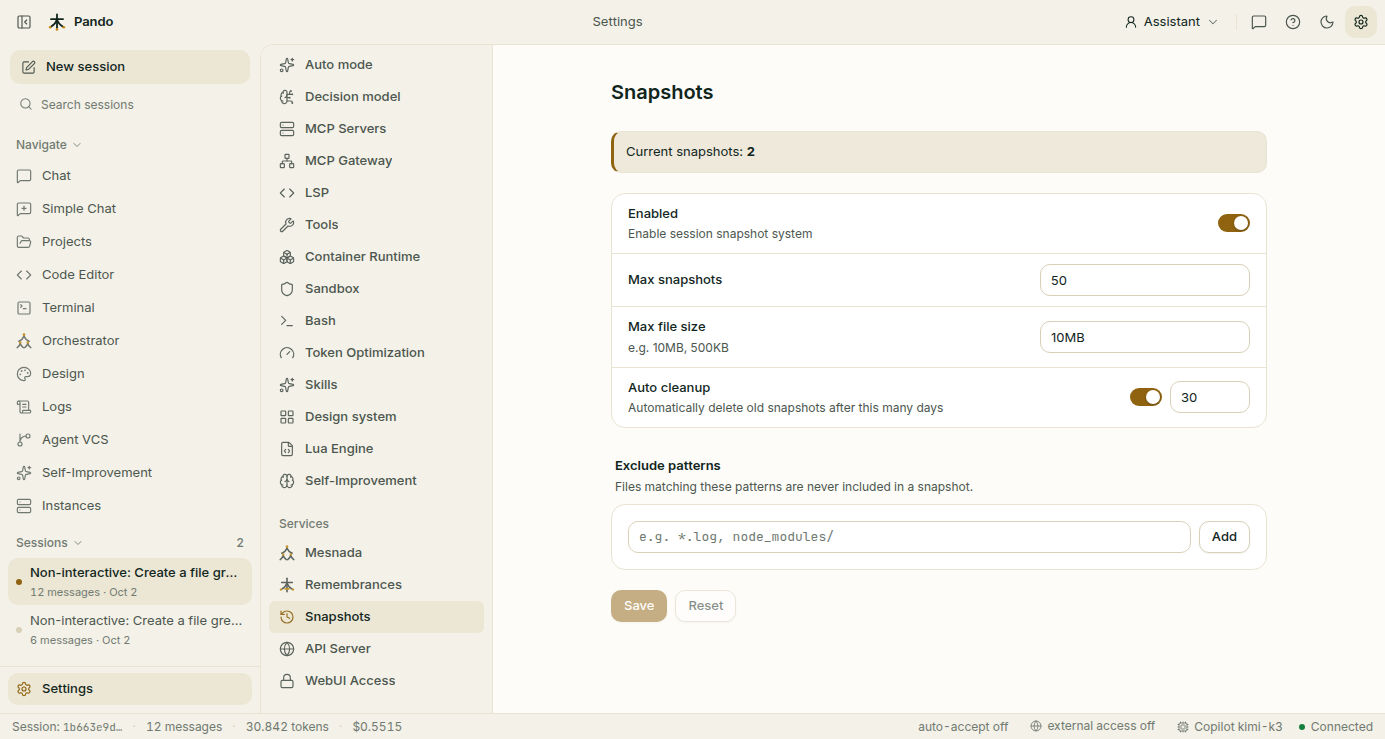1385x739 pixels.
Task: Collapse the Sessions section
Action: click(49, 543)
